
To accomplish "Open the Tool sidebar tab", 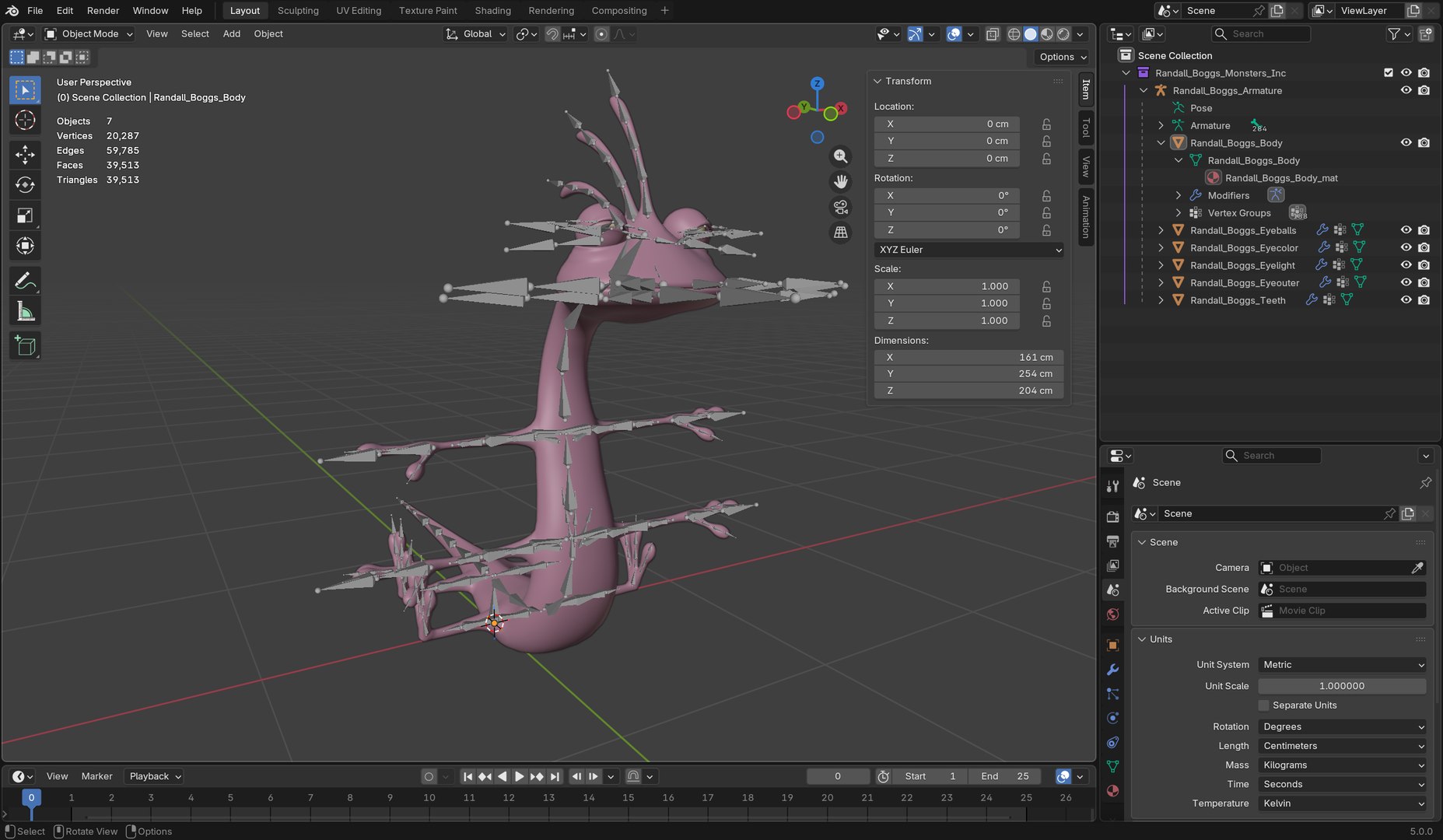I will (x=1086, y=128).
